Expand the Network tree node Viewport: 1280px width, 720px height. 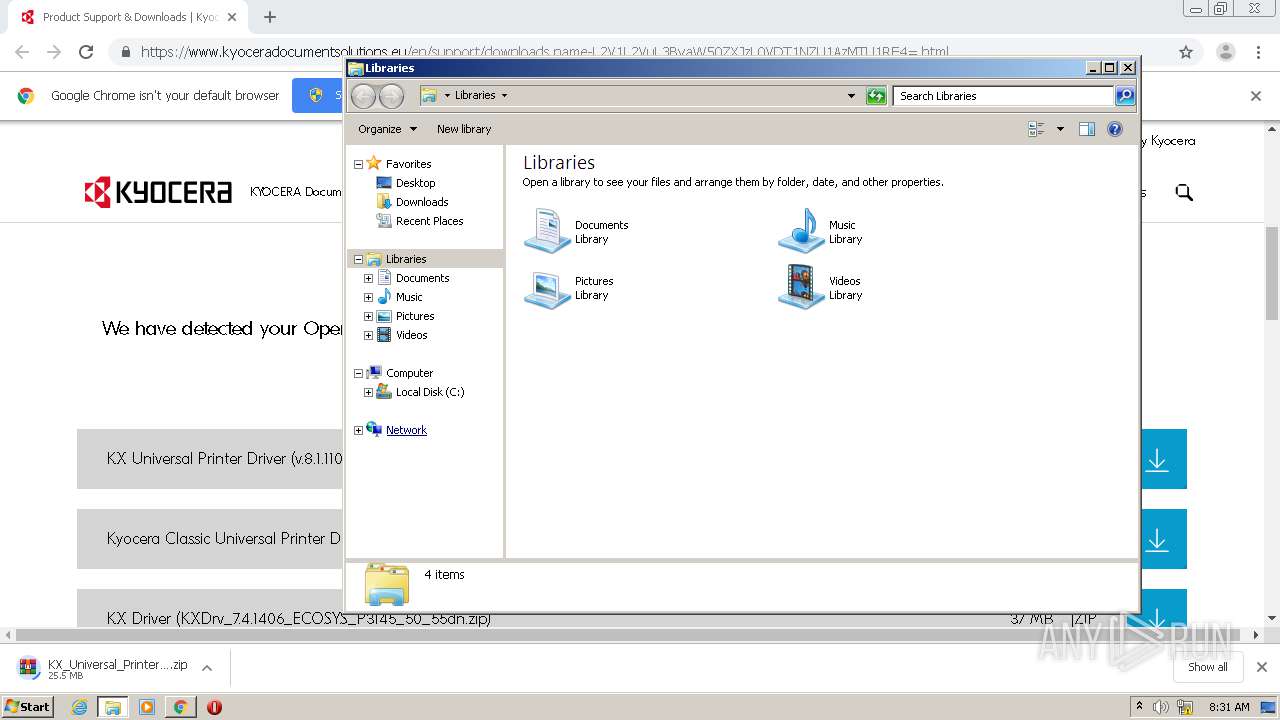(x=358, y=430)
